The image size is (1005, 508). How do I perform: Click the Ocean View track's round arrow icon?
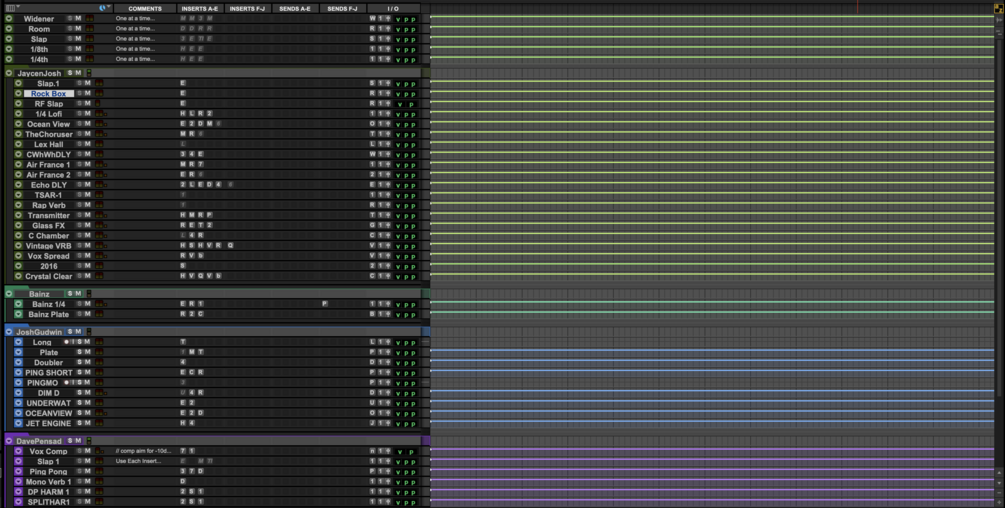(x=19, y=124)
